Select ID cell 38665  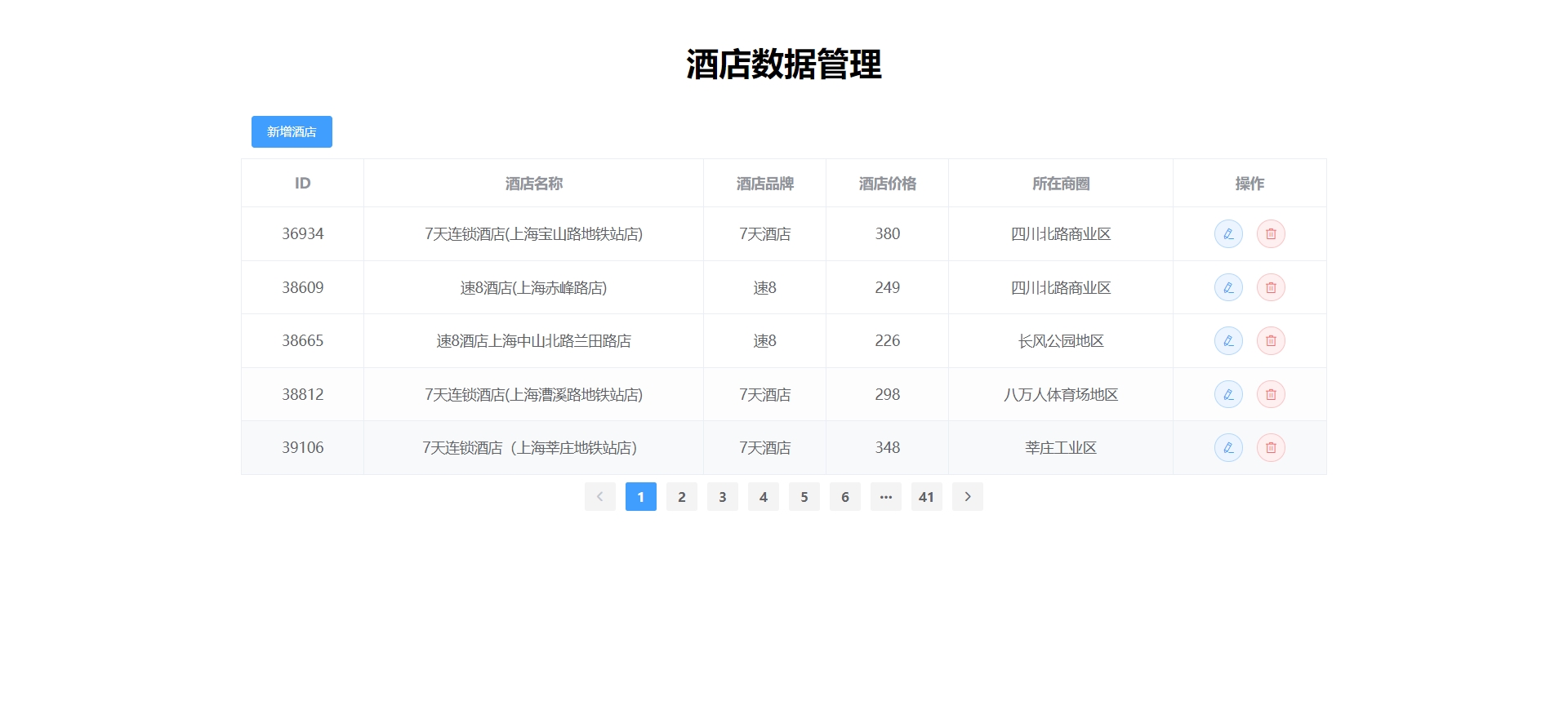coord(303,341)
